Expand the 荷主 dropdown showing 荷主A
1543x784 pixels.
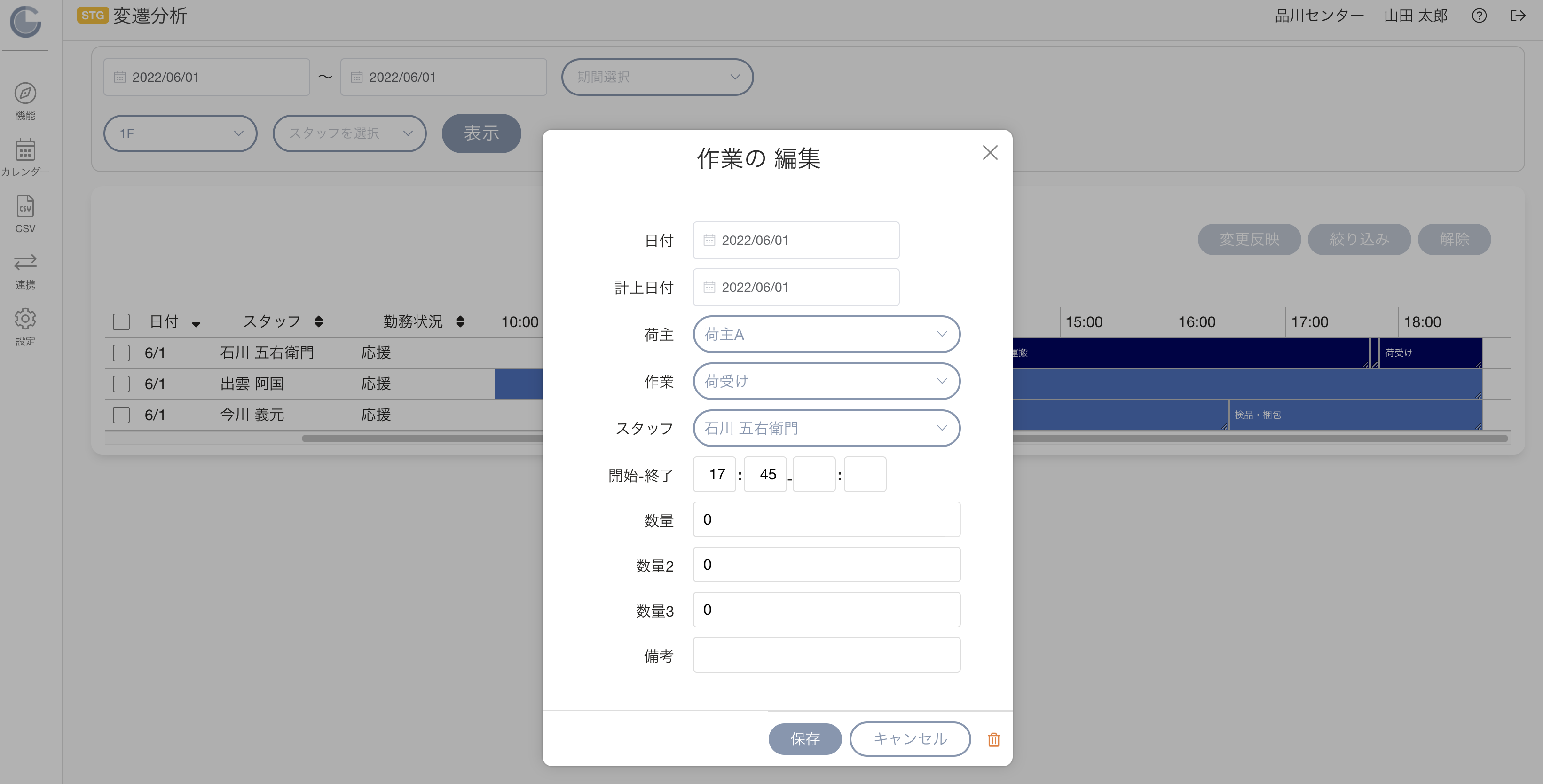pyautogui.click(x=826, y=334)
